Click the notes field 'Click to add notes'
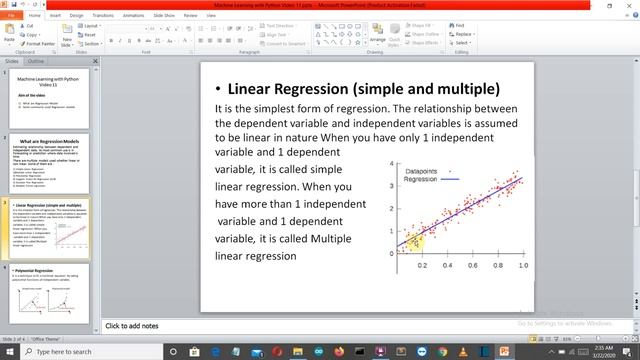 (367, 326)
